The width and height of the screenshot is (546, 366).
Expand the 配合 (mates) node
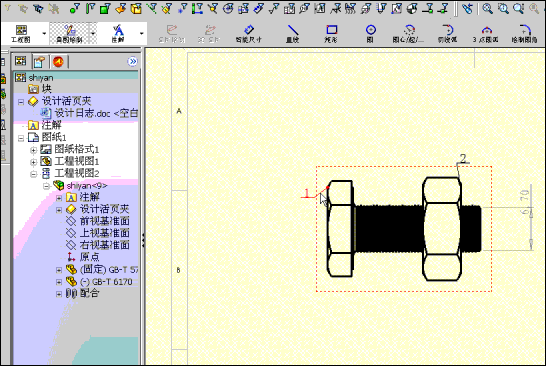tap(59, 294)
